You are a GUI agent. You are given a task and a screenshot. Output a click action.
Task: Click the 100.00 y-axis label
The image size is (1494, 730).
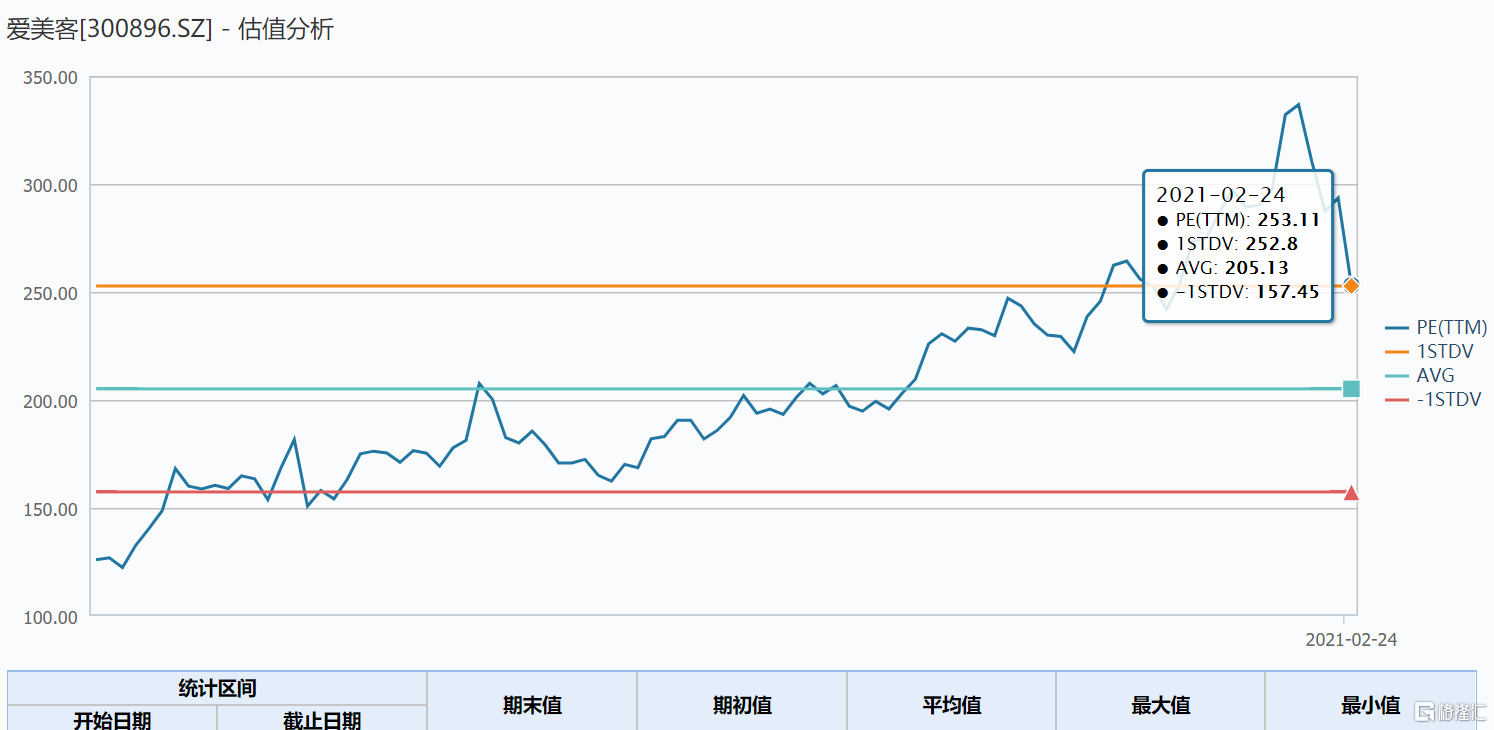point(50,617)
